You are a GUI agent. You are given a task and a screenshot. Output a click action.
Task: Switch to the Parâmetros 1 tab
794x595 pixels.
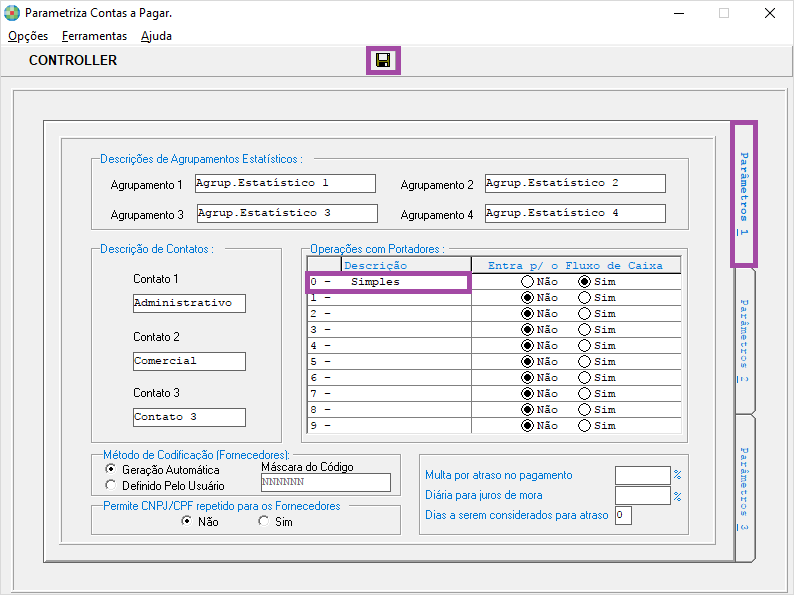click(x=743, y=194)
